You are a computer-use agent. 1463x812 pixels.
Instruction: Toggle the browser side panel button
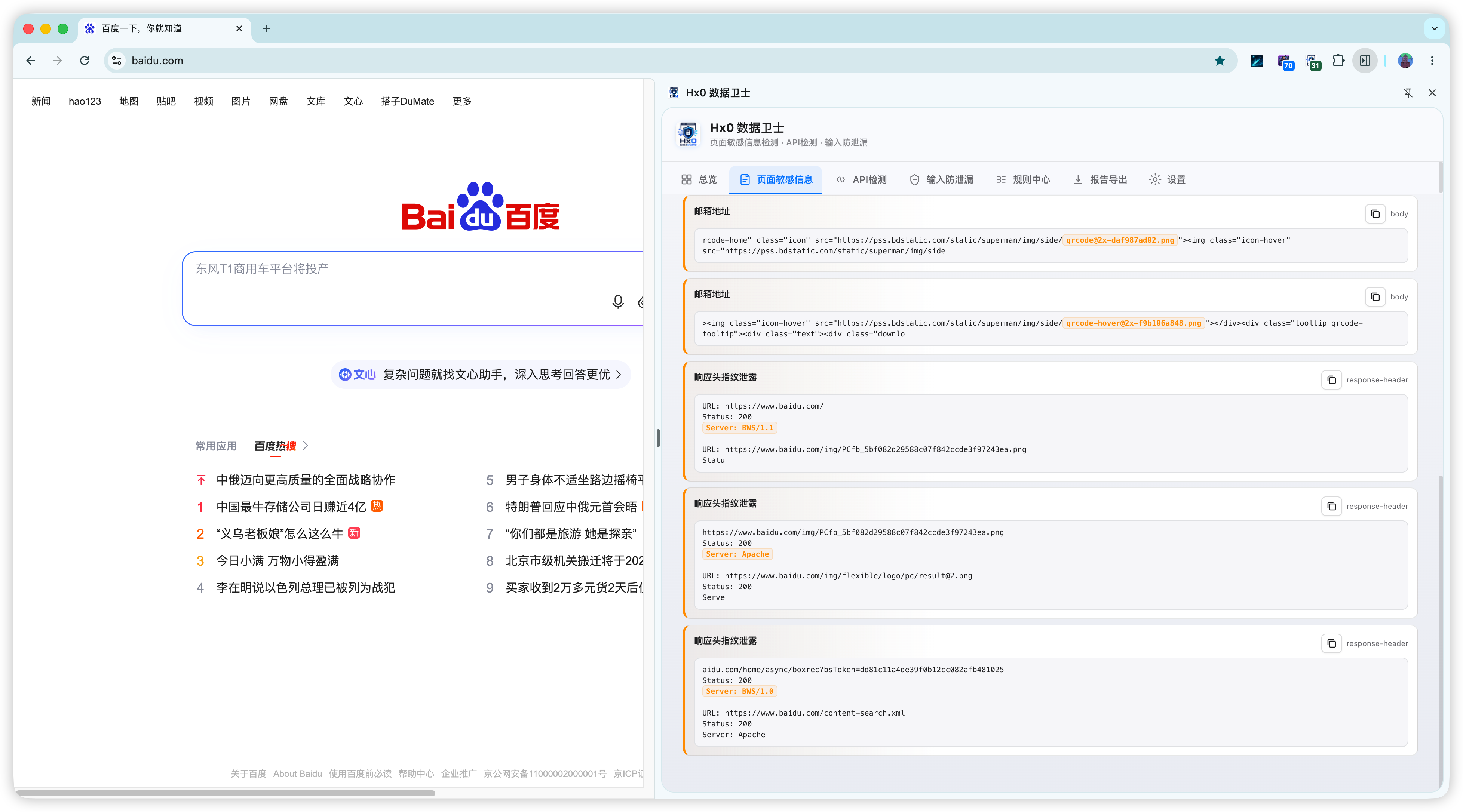1365,61
